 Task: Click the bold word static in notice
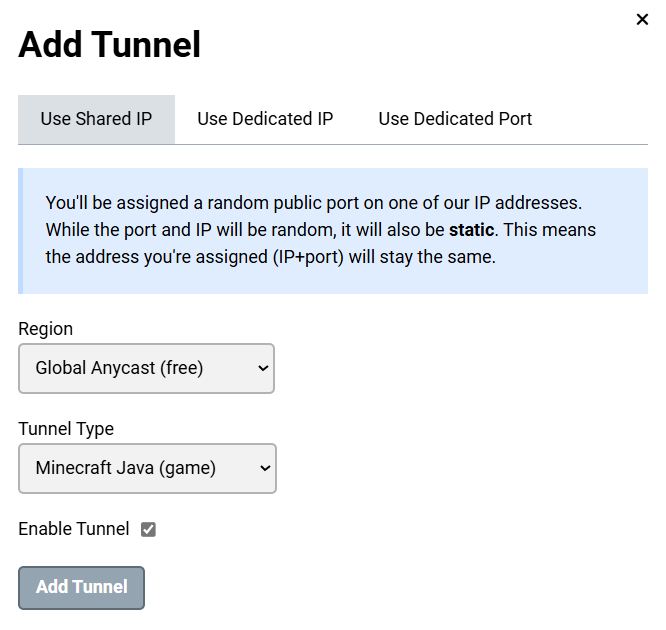pos(472,230)
